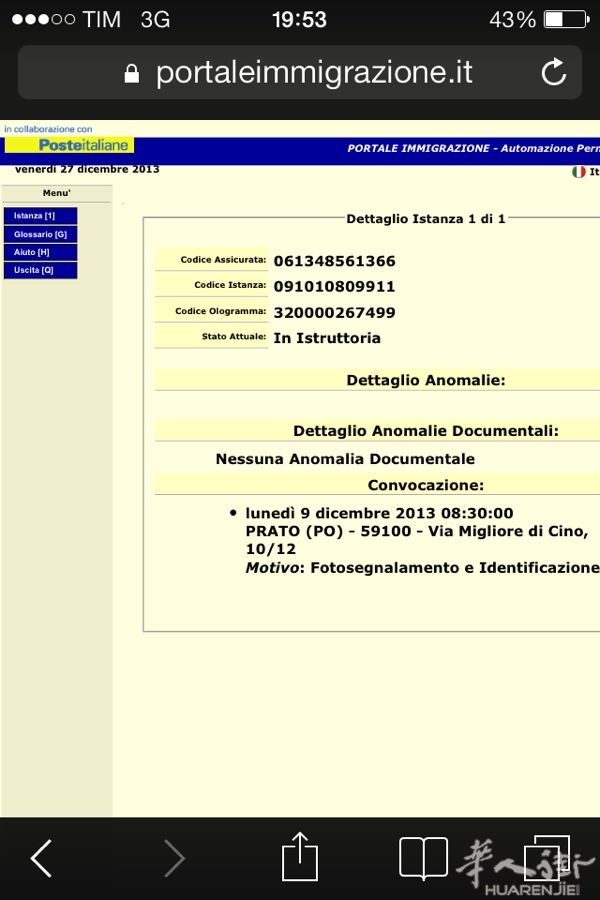Click the Dettaglio Anomalie heading
600x900 pixels.
click(x=426, y=381)
